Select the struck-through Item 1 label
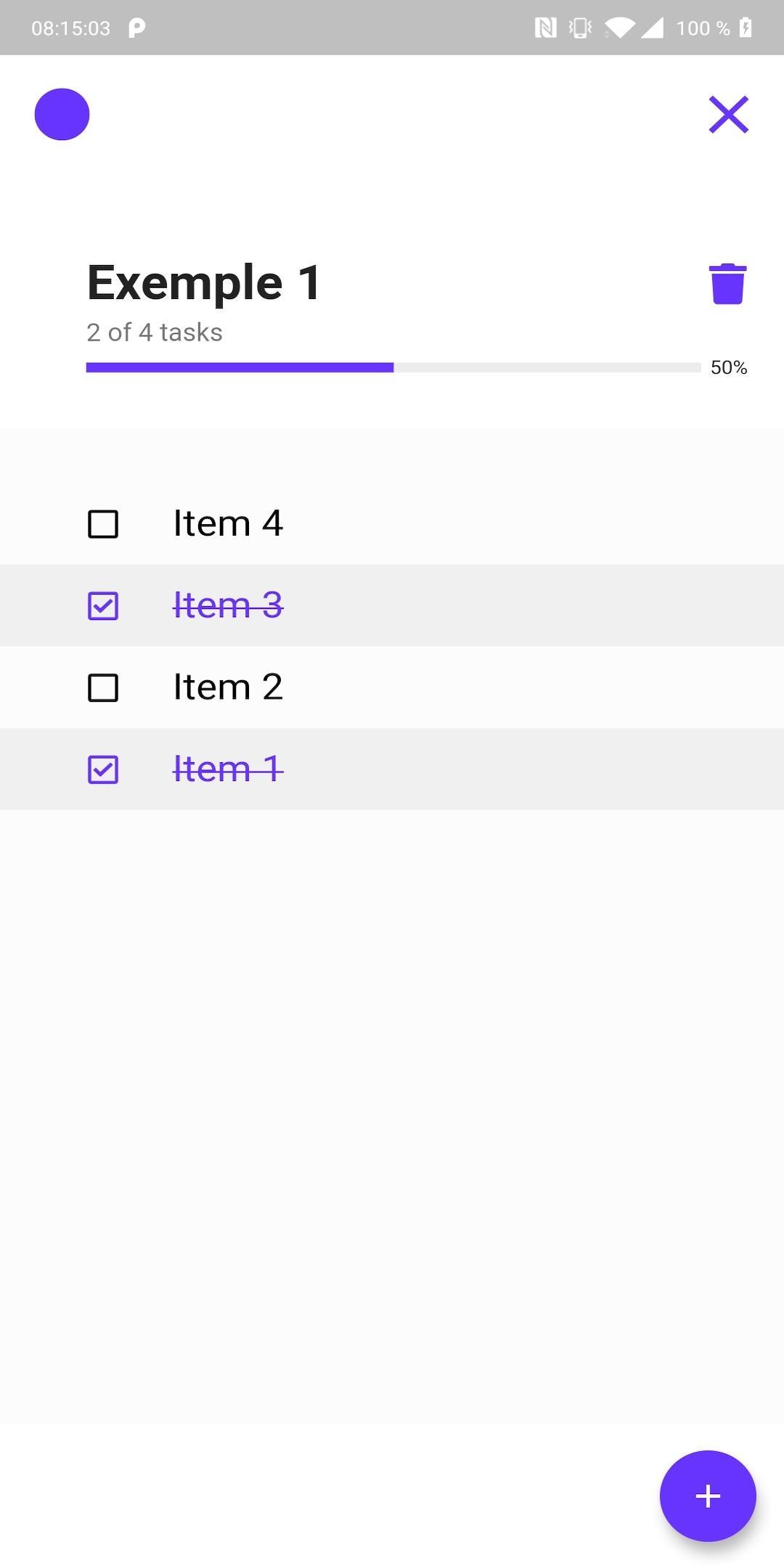Screen dimensions: 784x1568 228,769
